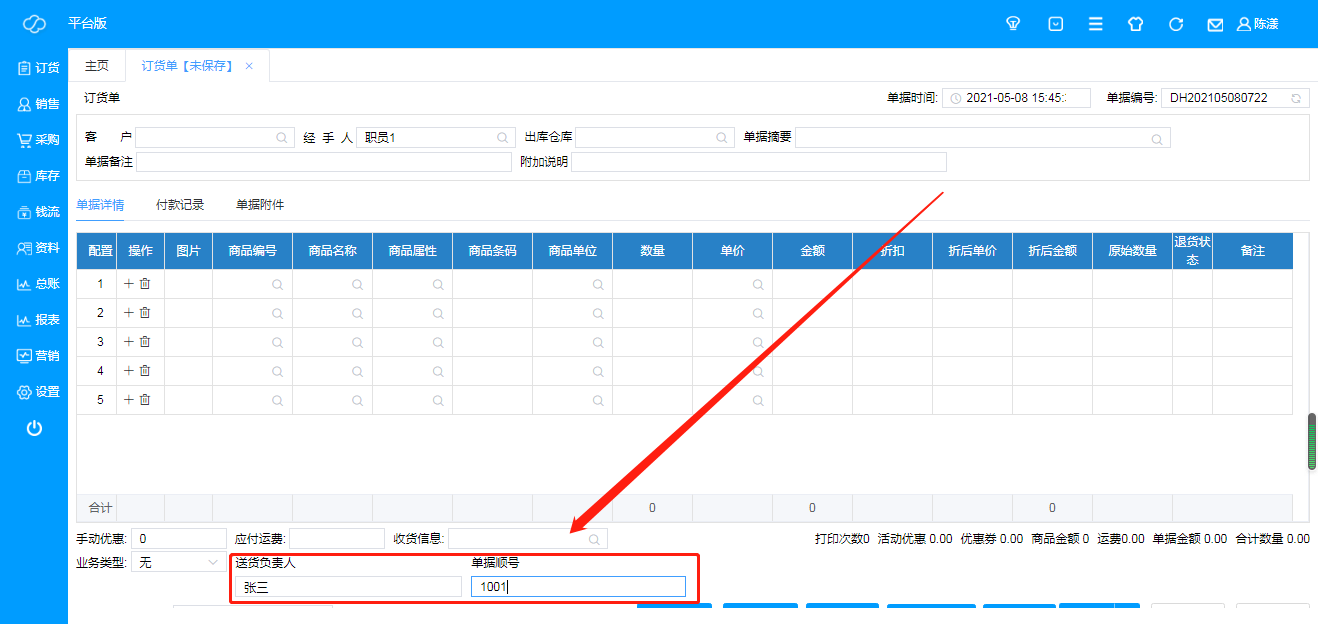This screenshot has width=1318, height=624.
Task: Open the smiley feedback icon in header
Action: pos(1055,24)
